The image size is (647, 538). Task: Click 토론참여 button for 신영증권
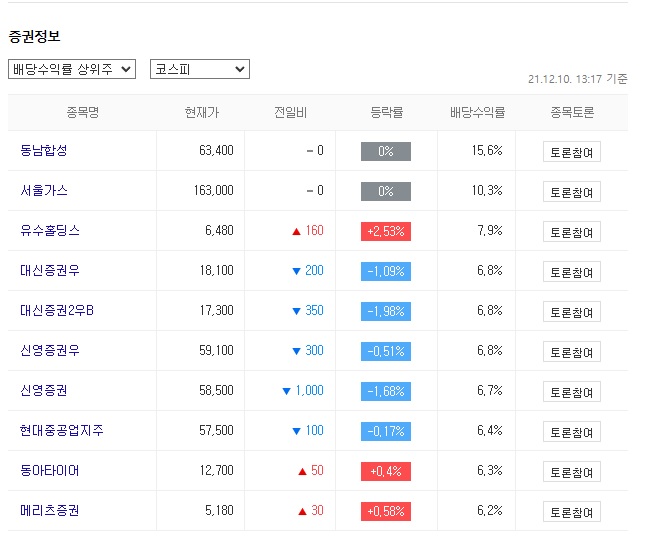coord(571,392)
